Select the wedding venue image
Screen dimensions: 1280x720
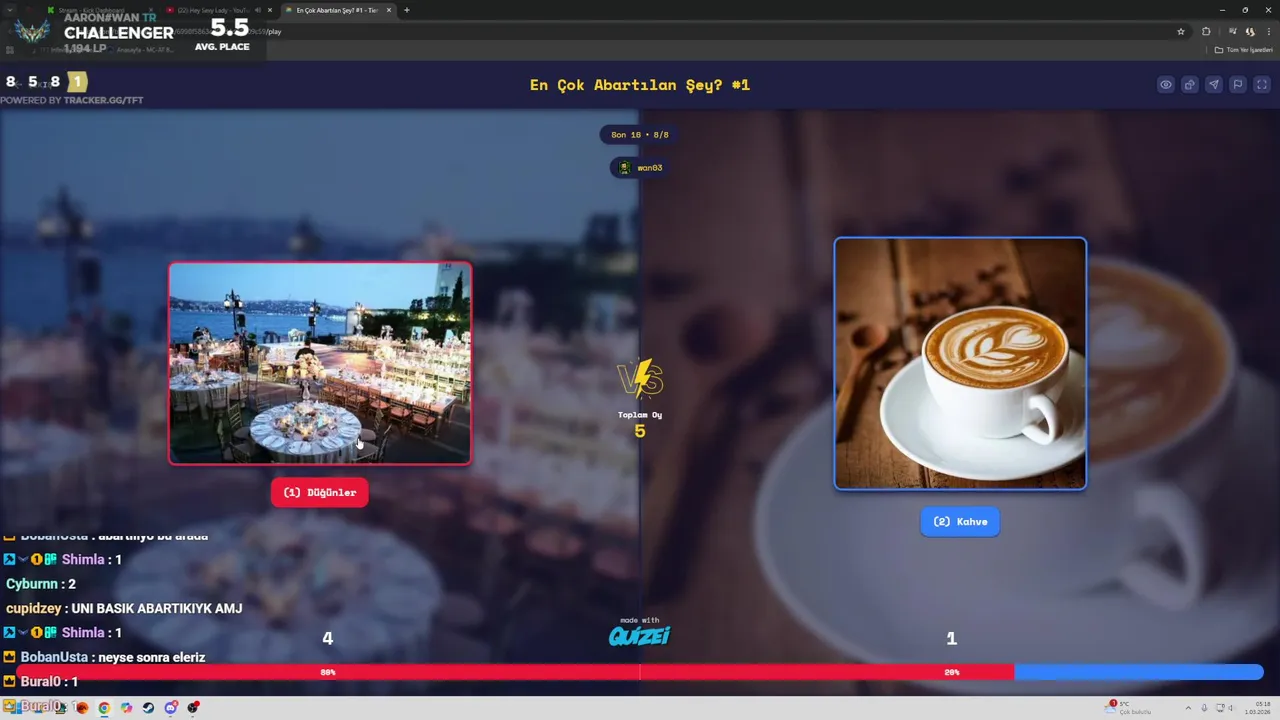pos(320,363)
